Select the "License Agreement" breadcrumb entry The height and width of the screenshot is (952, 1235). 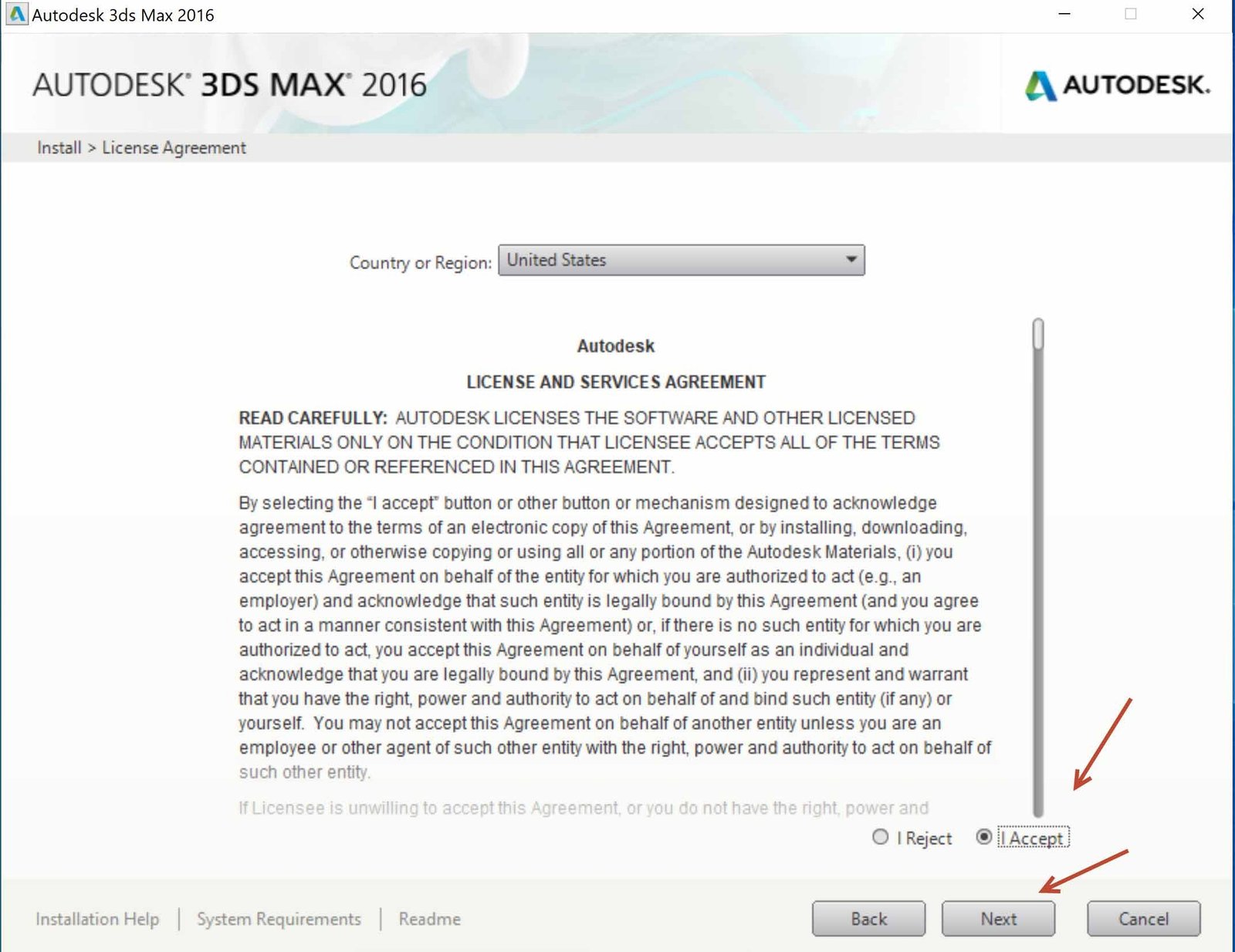coord(174,147)
